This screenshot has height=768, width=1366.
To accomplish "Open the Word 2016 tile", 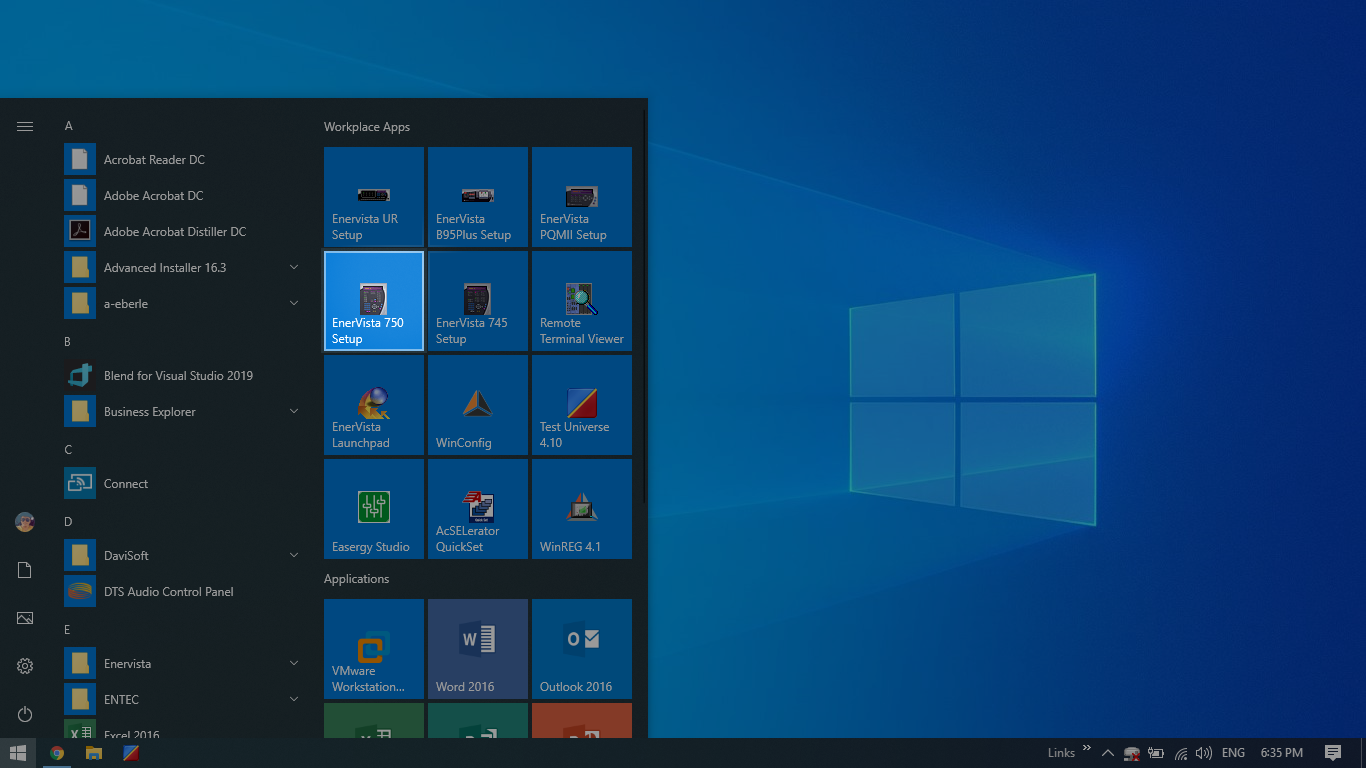I will pyautogui.click(x=477, y=649).
